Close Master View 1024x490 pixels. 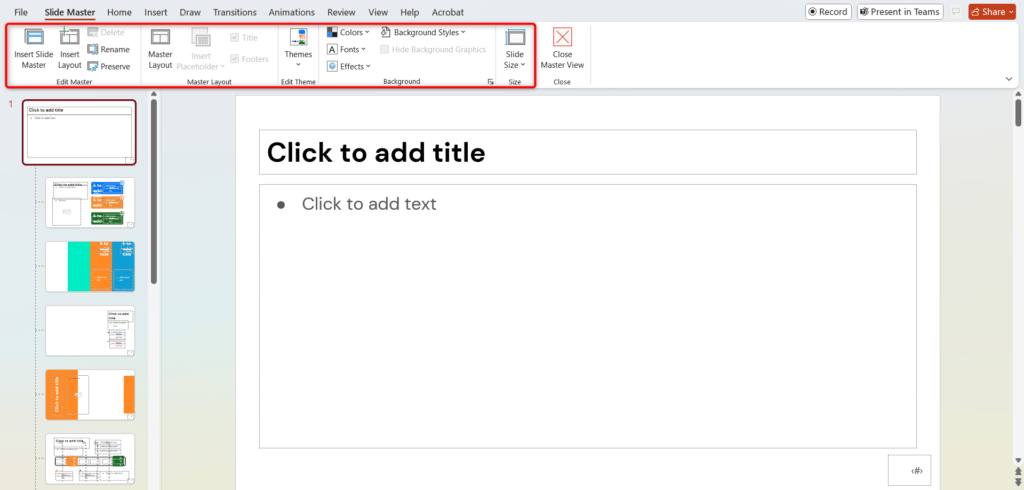562,40
